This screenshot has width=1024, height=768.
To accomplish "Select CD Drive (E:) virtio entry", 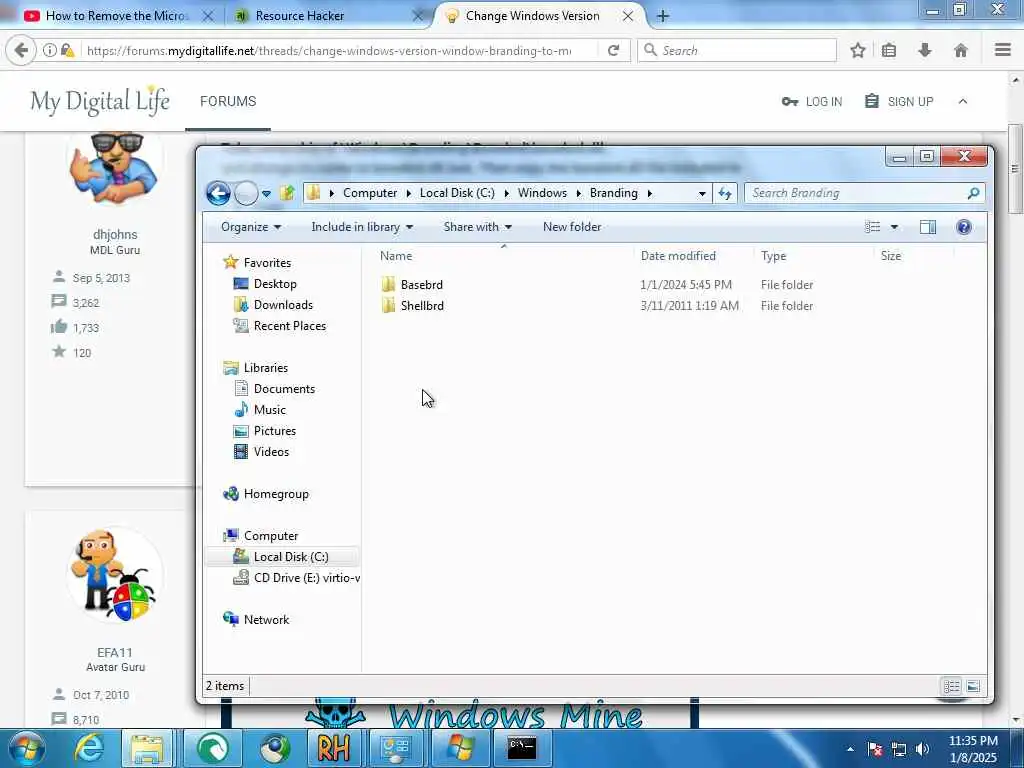I will (306, 578).
